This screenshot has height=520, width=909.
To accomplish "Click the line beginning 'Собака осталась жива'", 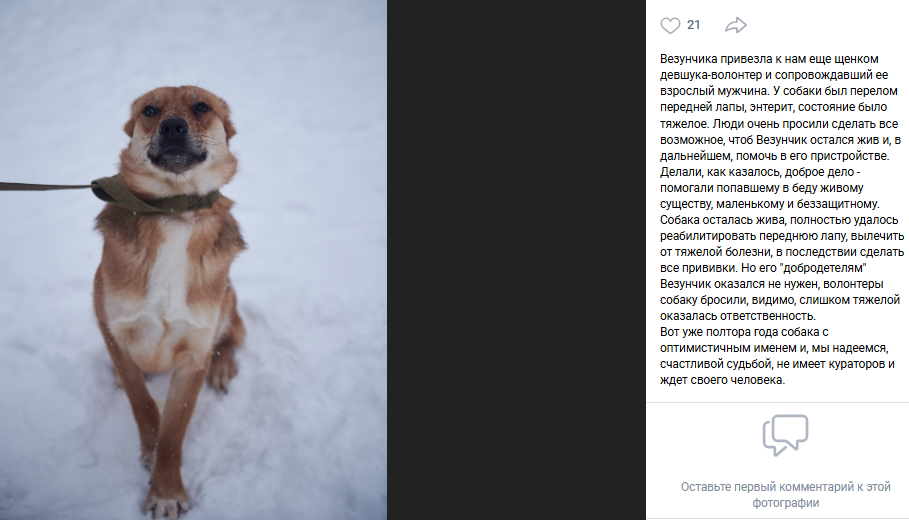I will tap(779, 220).
